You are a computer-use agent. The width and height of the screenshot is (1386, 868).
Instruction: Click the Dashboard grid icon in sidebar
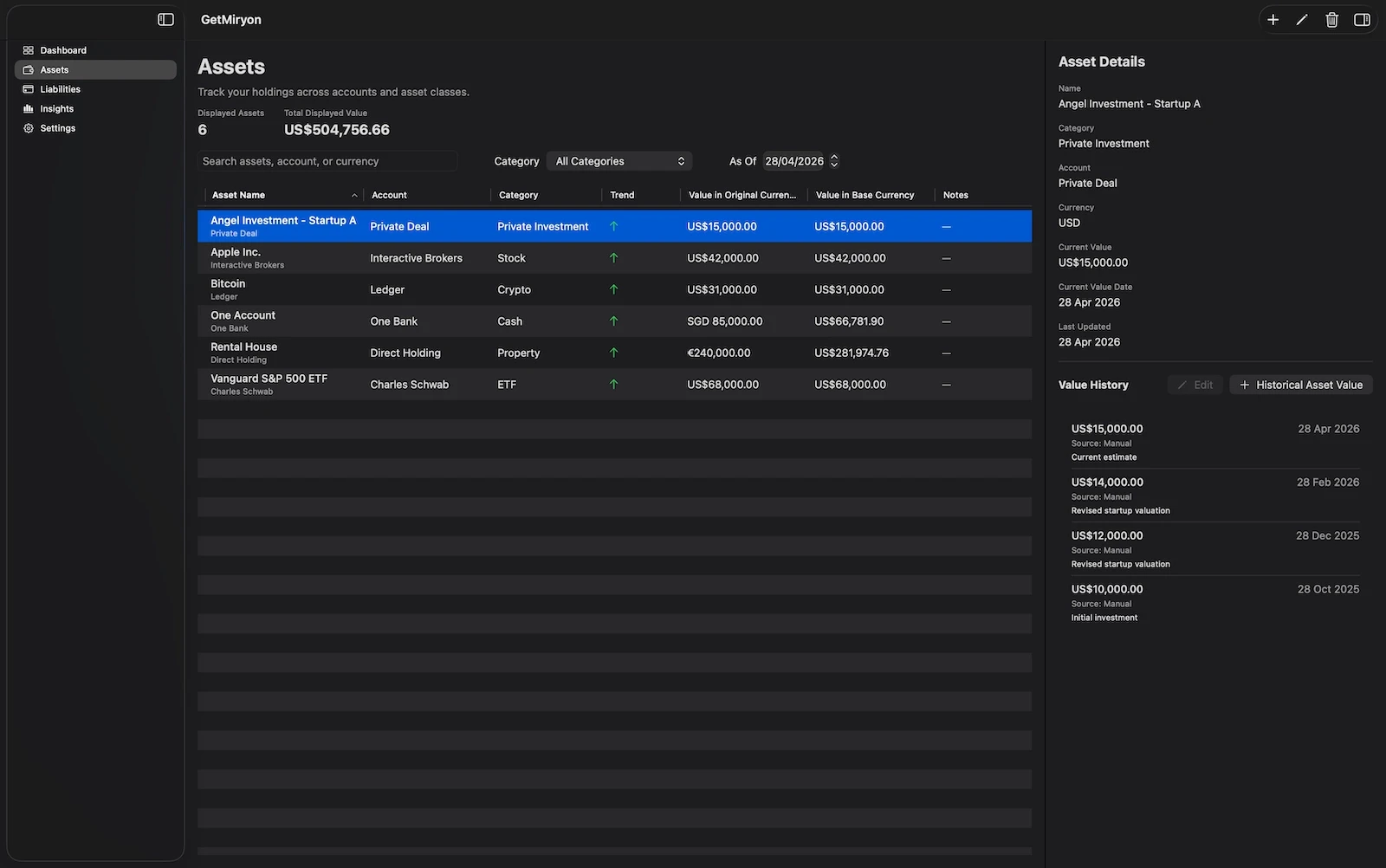[x=29, y=50]
